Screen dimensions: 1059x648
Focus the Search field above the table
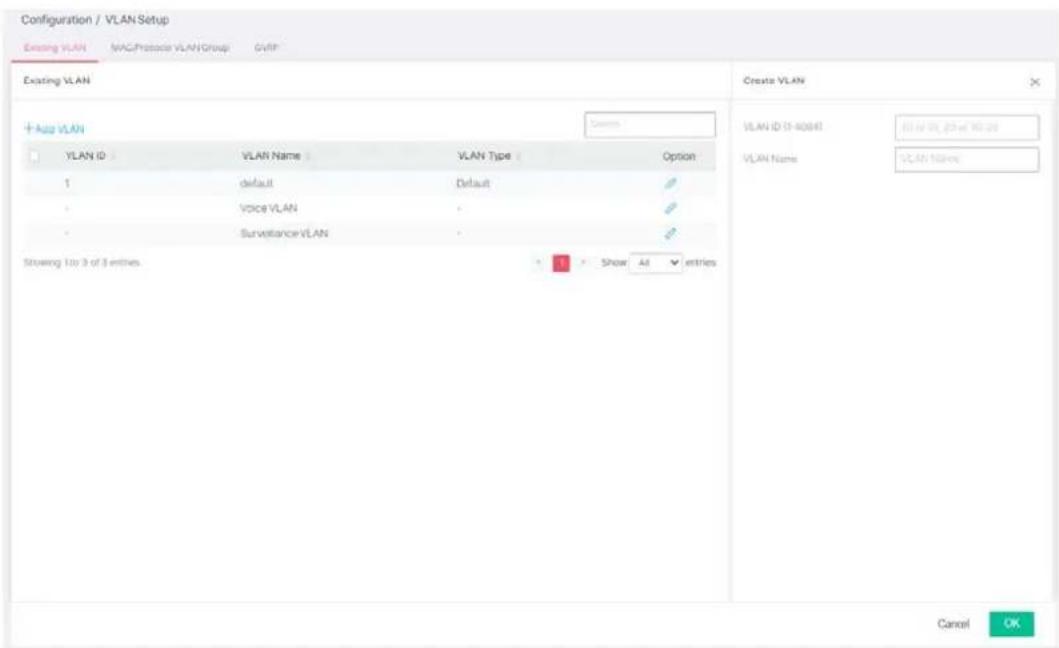650,124
